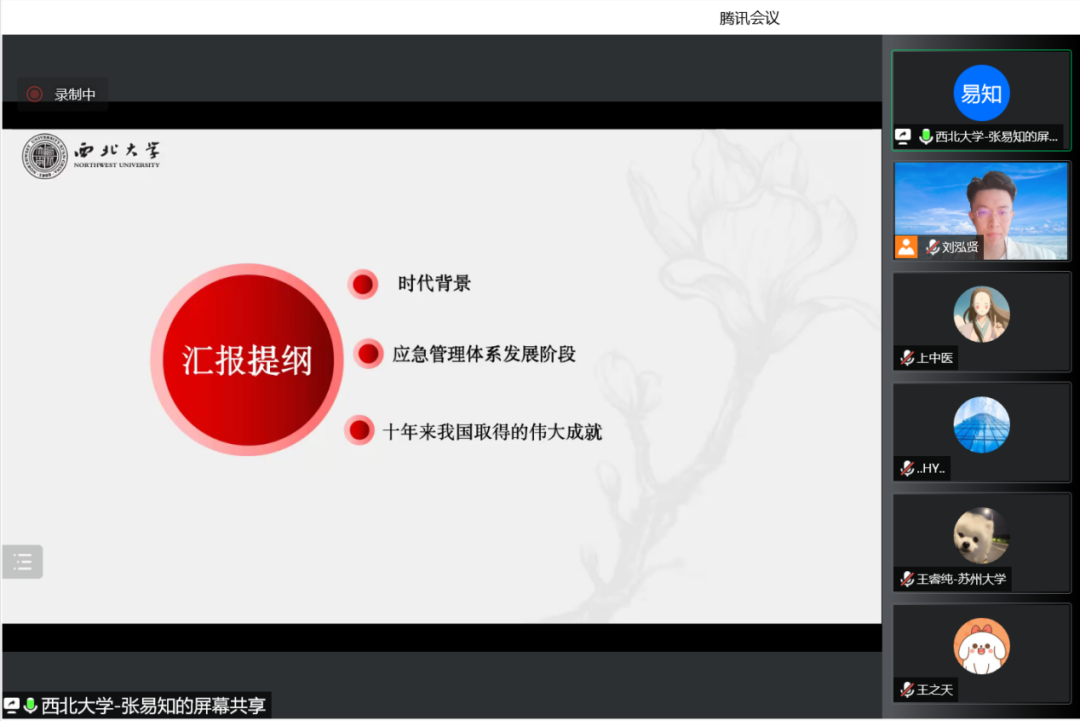Screen dimensions: 1080x721
Task: Click the 十年来我国取得的伟大成就 bullet item
Action: pyautogui.click(x=492, y=432)
